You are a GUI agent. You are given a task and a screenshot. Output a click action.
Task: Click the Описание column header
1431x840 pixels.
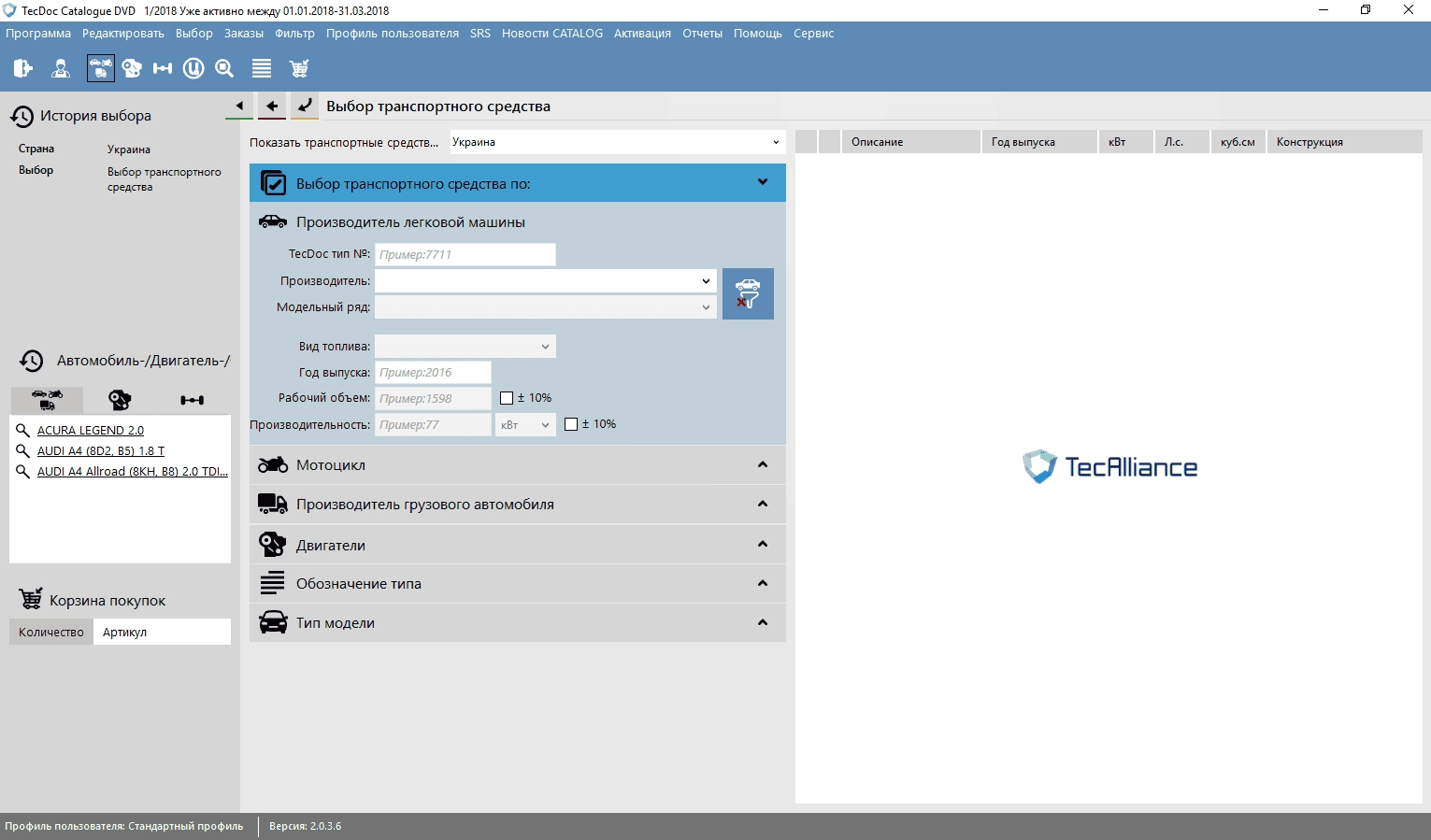[x=911, y=142]
